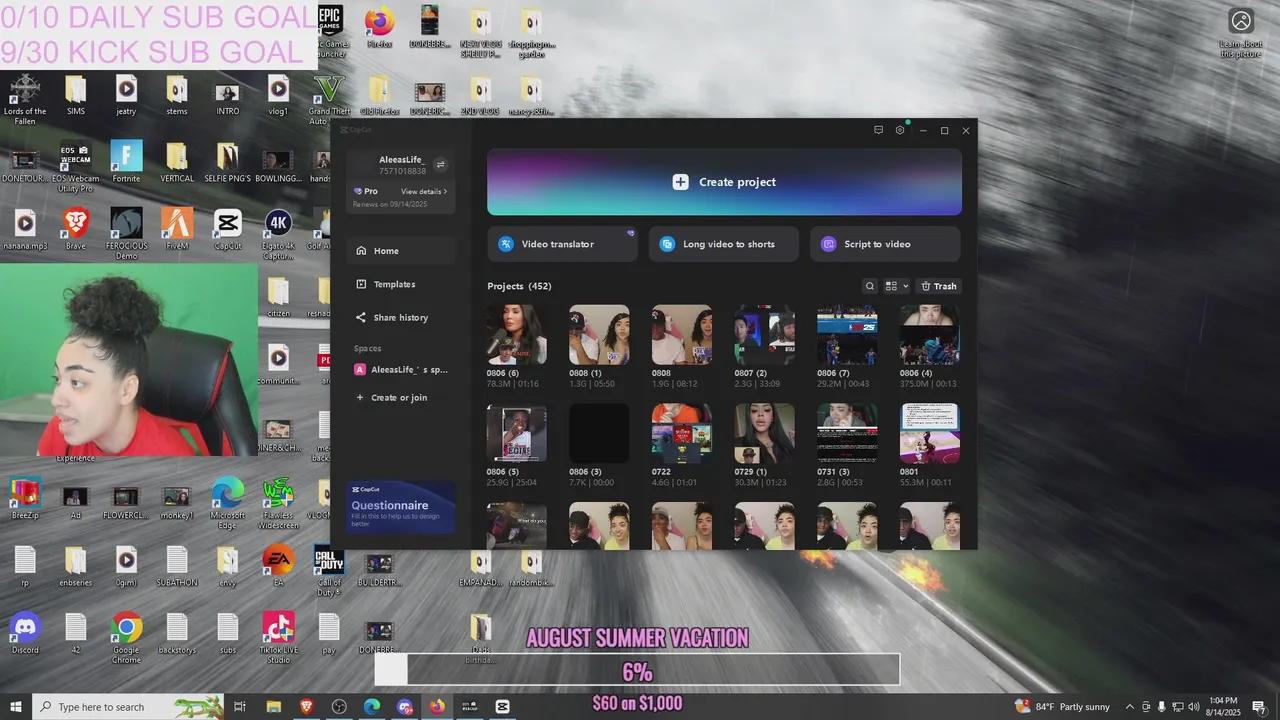Open project 0808 sized 1.9G
The height and width of the screenshot is (720, 1280).
682,335
